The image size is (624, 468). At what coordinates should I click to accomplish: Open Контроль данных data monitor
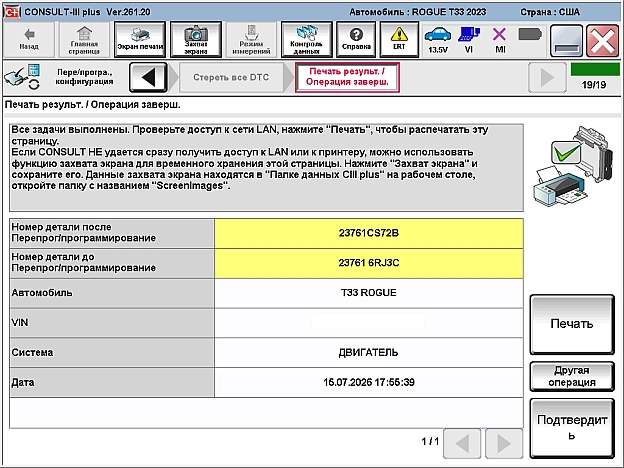click(x=306, y=39)
